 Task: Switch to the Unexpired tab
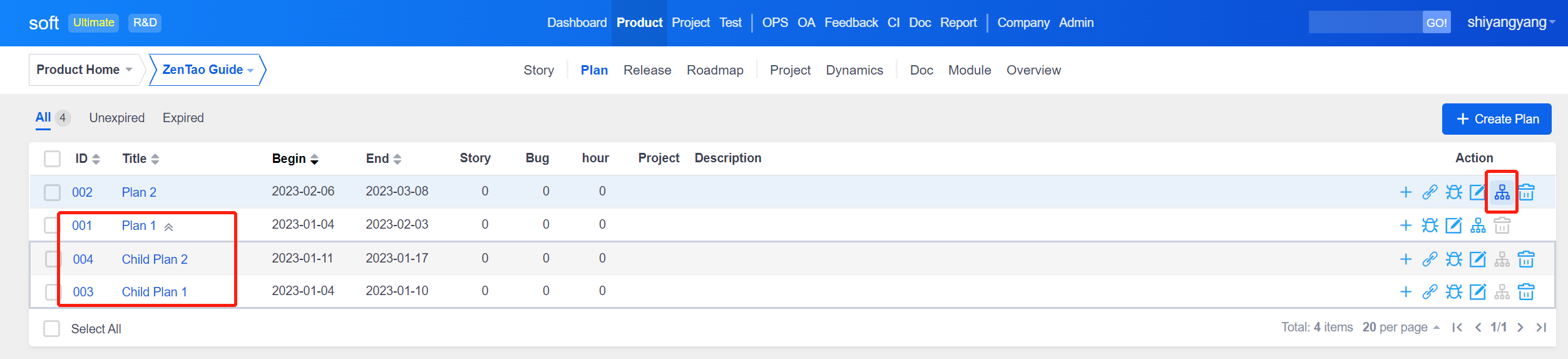pos(116,118)
